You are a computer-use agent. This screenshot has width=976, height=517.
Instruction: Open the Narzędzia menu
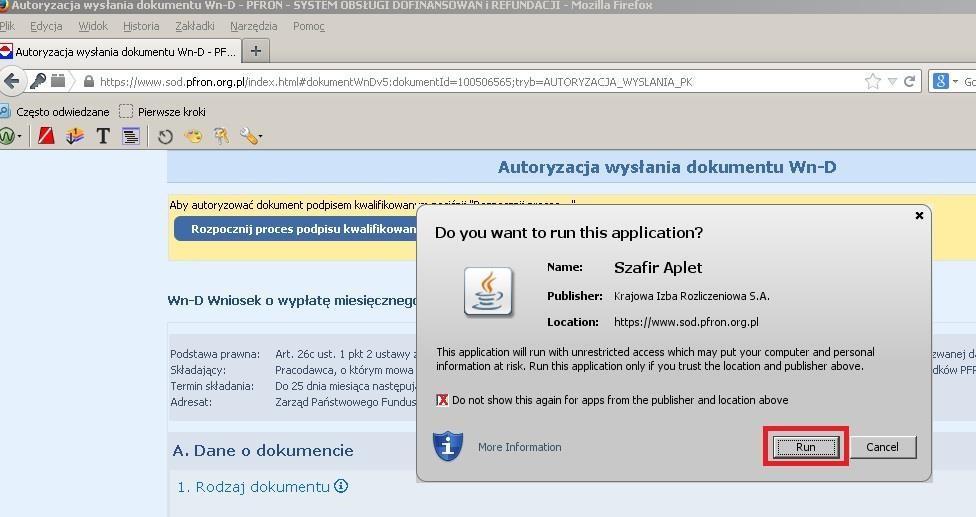click(x=253, y=26)
